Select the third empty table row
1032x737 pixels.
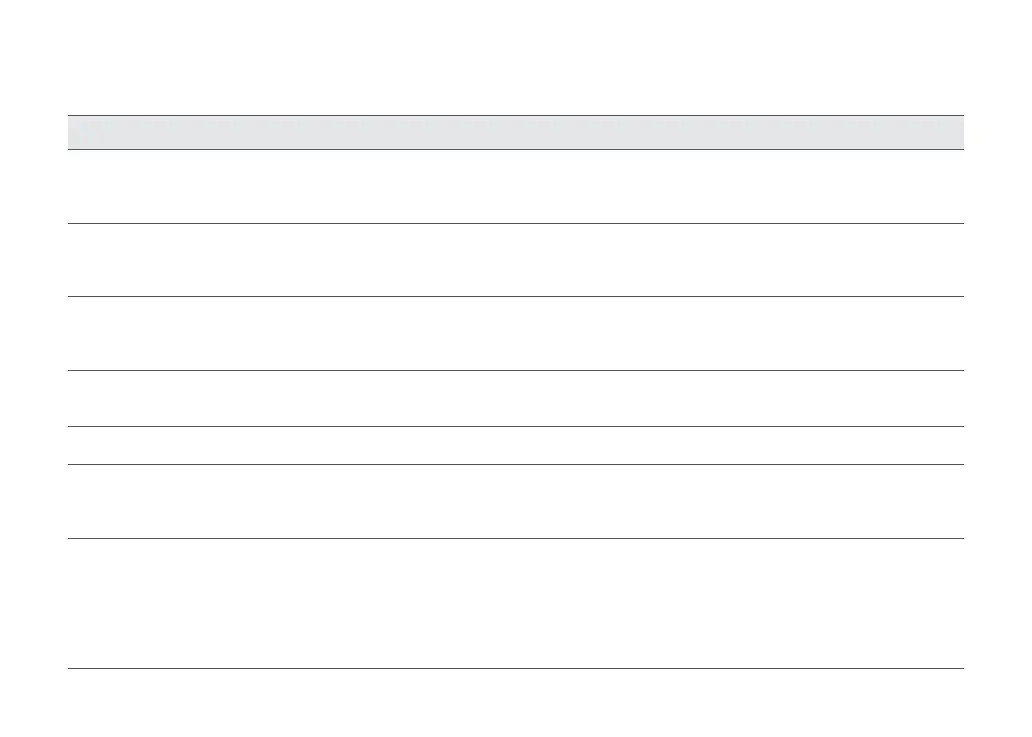pyautogui.click(x=516, y=334)
